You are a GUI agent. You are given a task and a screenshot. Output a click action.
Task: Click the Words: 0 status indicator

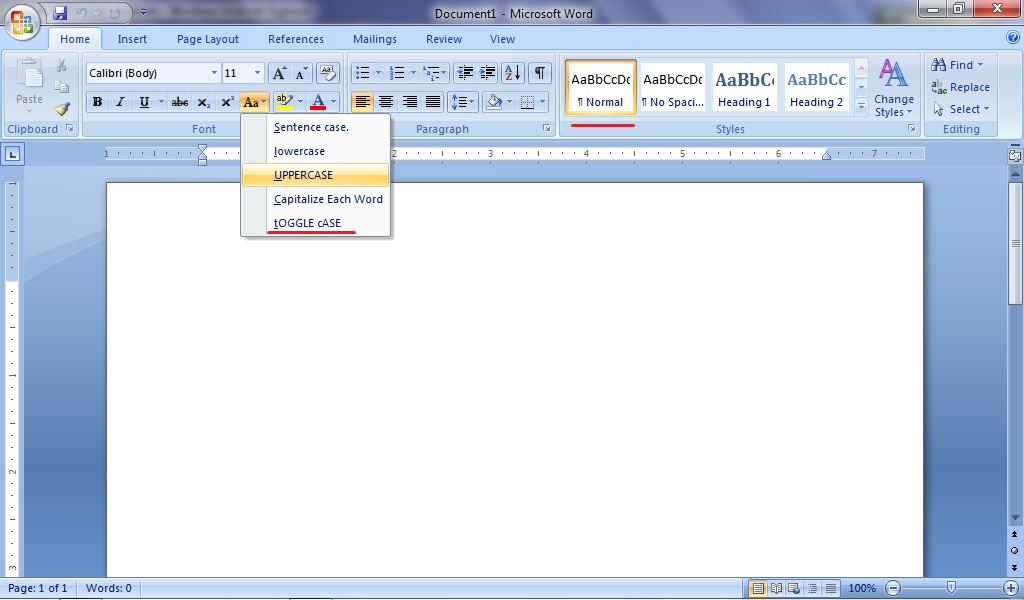(109, 588)
